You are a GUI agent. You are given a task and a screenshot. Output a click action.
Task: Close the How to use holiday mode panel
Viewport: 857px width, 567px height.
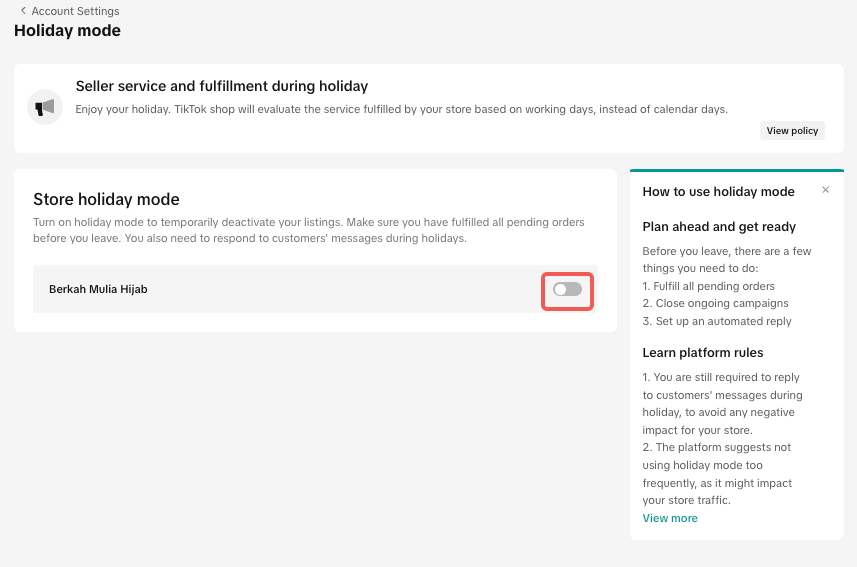point(825,190)
